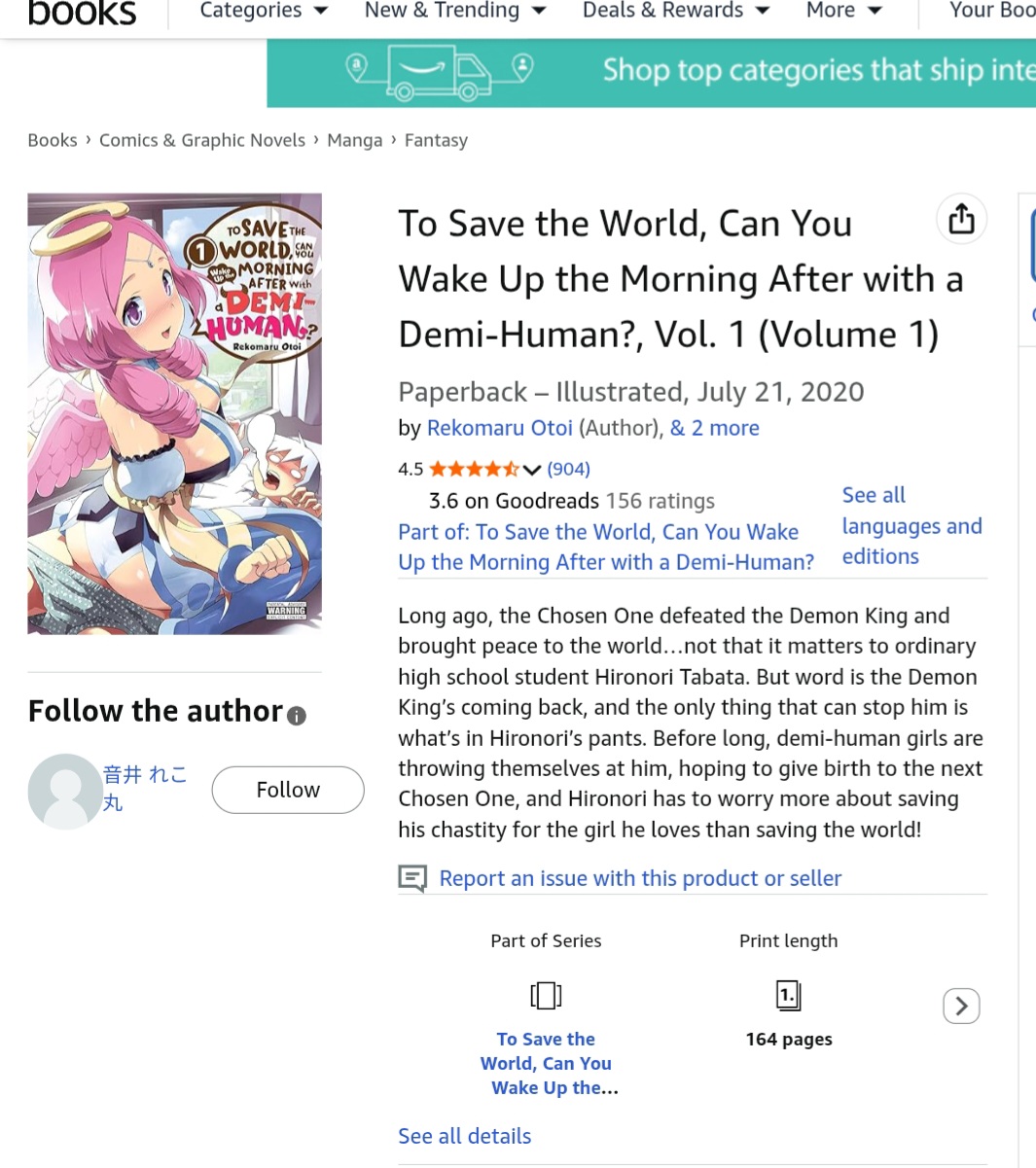Open the New & Trending dropdown
The width and height of the screenshot is (1036, 1168).
(455, 11)
